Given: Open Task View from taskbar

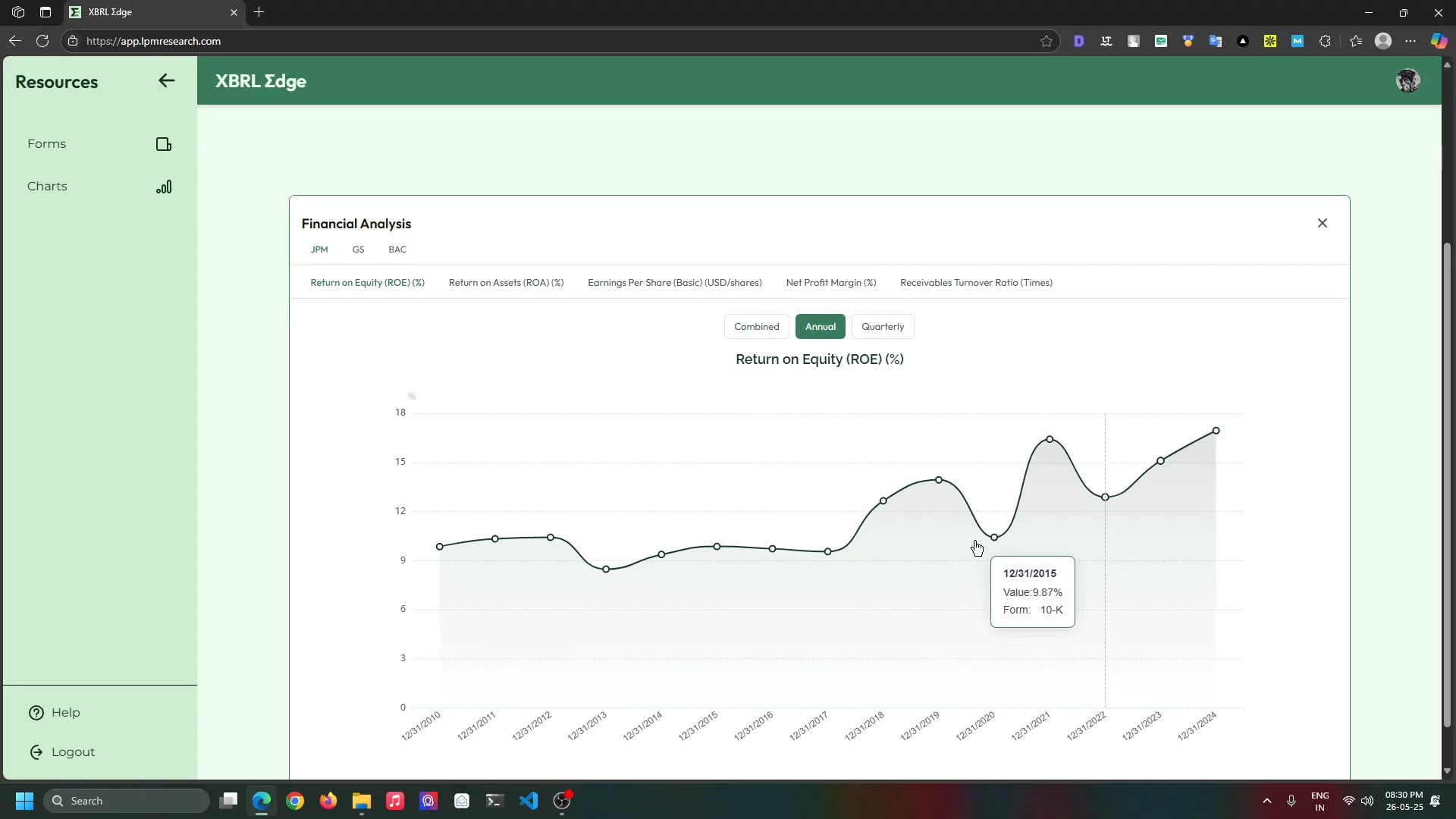Looking at the screenshot, I should [228, 801].
